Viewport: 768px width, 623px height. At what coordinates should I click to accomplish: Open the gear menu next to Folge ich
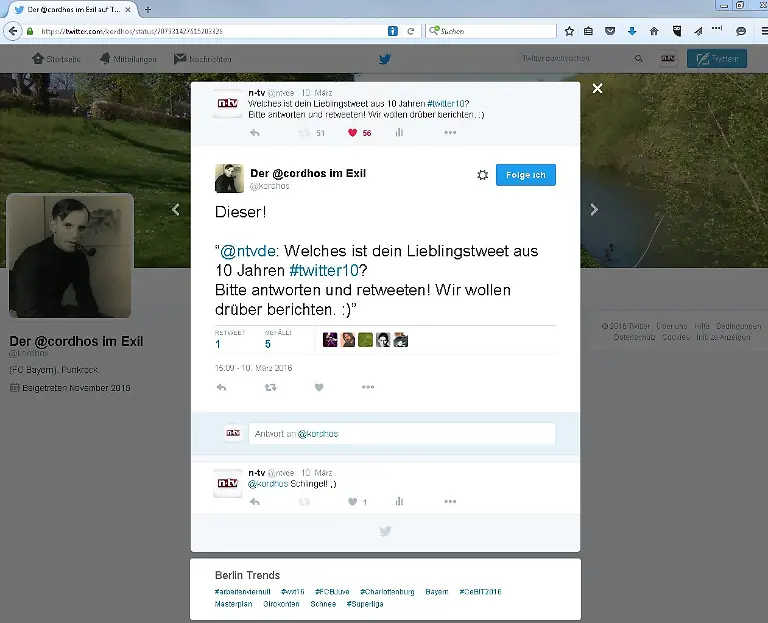[x=482, y=175]
